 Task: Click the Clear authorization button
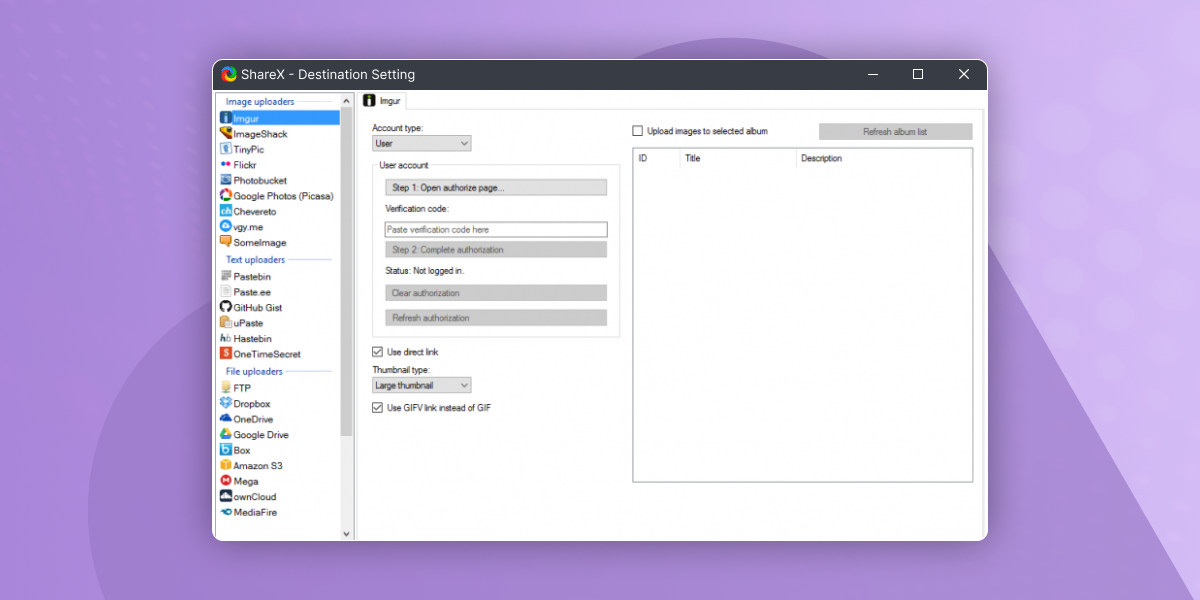496,293
